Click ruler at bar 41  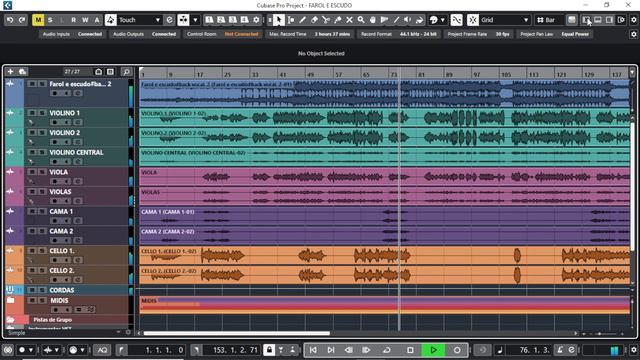click(x=283, y=74)
